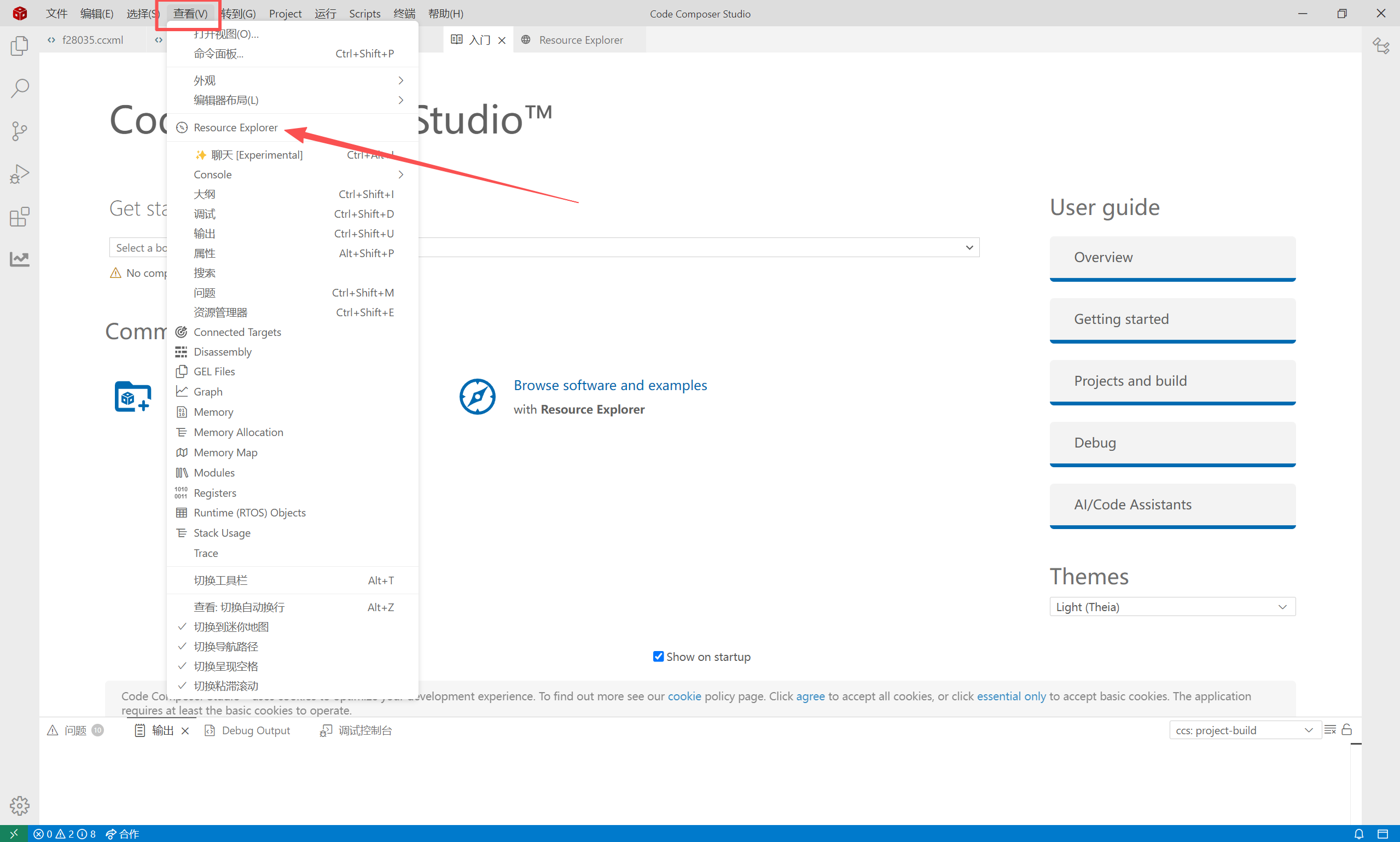Switch to the Debug Output tab
Viewport: 1400px width, 842px height.
255,730
